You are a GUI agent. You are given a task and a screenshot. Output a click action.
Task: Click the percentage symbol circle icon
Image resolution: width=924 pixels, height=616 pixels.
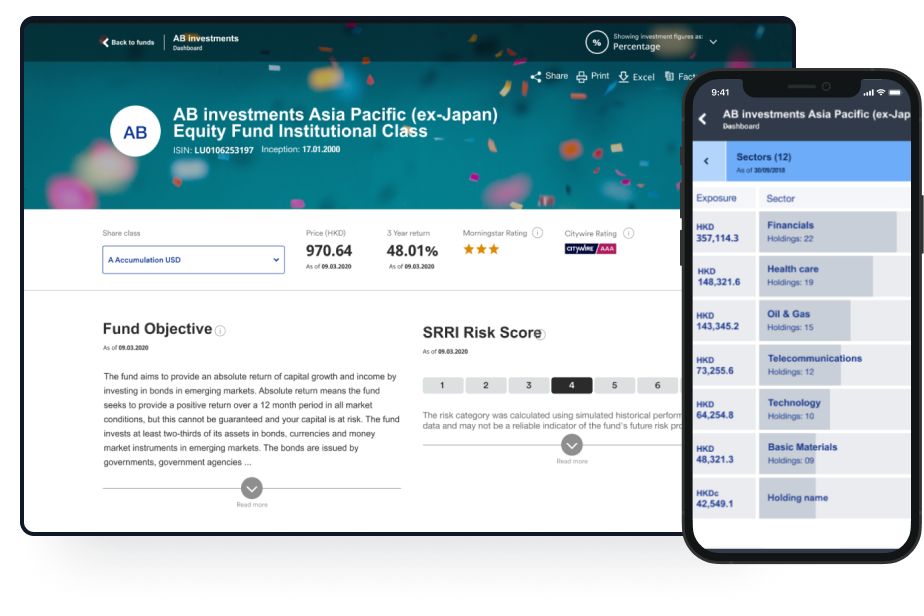597,42
